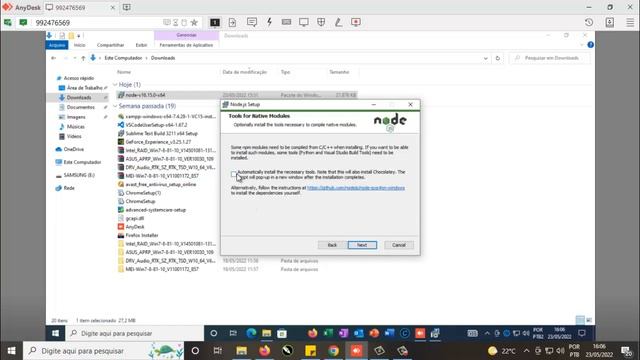Enable automatic install of necessary tools checkbox
The width and height of the screenshot is (640, 360).
(233, 174)
